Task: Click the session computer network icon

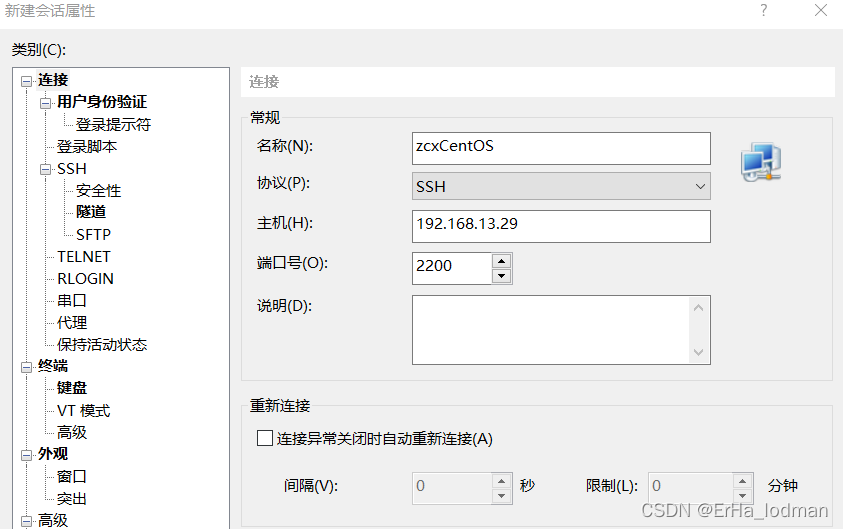Action: (x=761, y=162)
